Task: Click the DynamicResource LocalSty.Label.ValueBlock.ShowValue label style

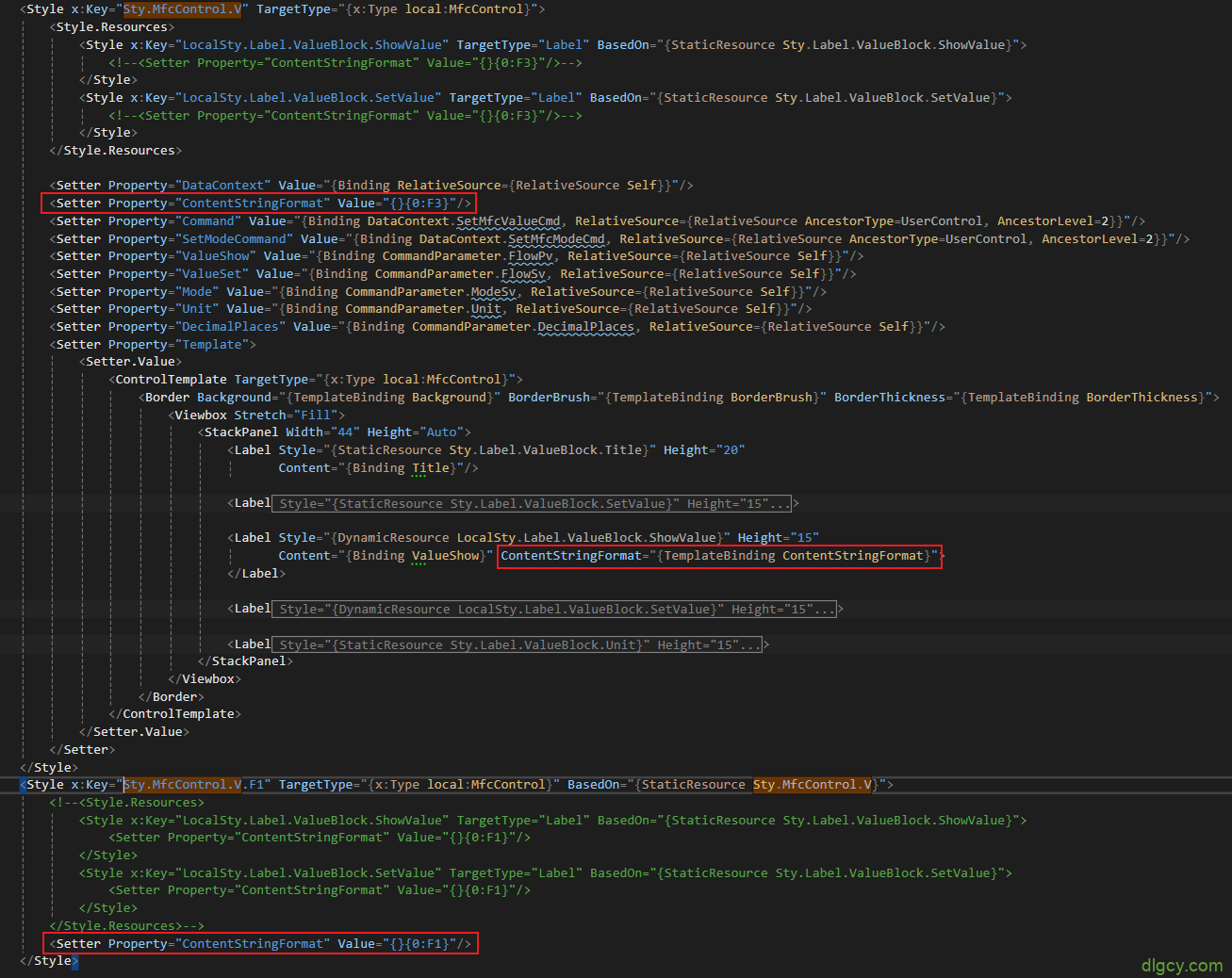Action: click(504, 538)
